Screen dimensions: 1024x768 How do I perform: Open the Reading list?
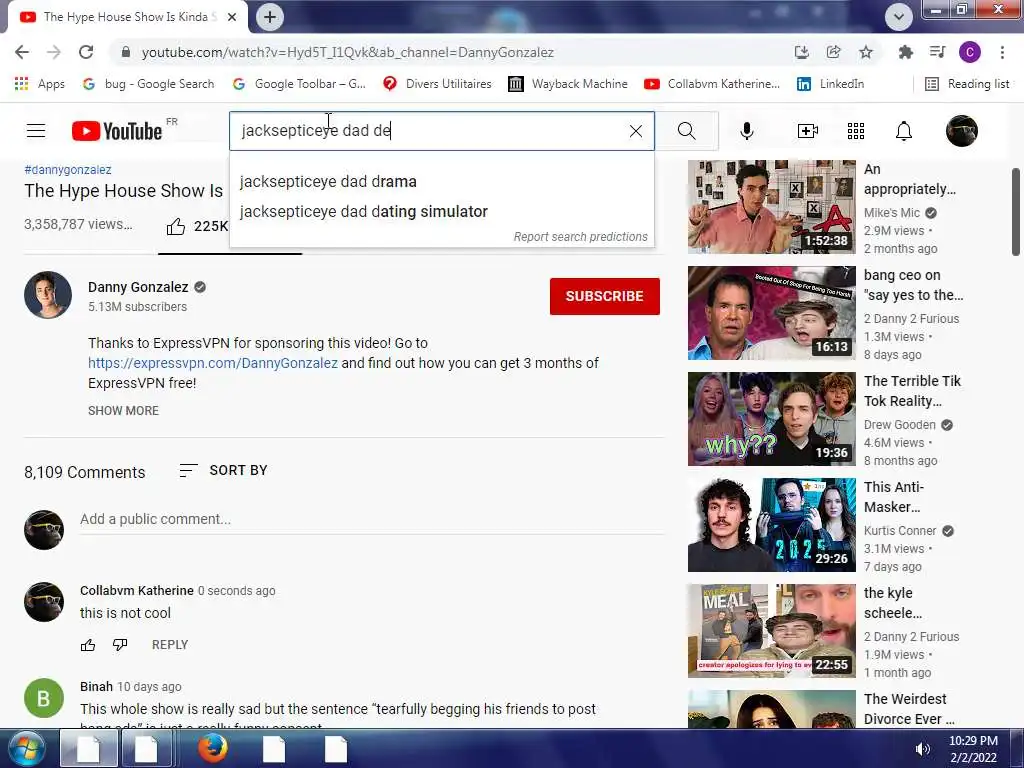[967, 84]
